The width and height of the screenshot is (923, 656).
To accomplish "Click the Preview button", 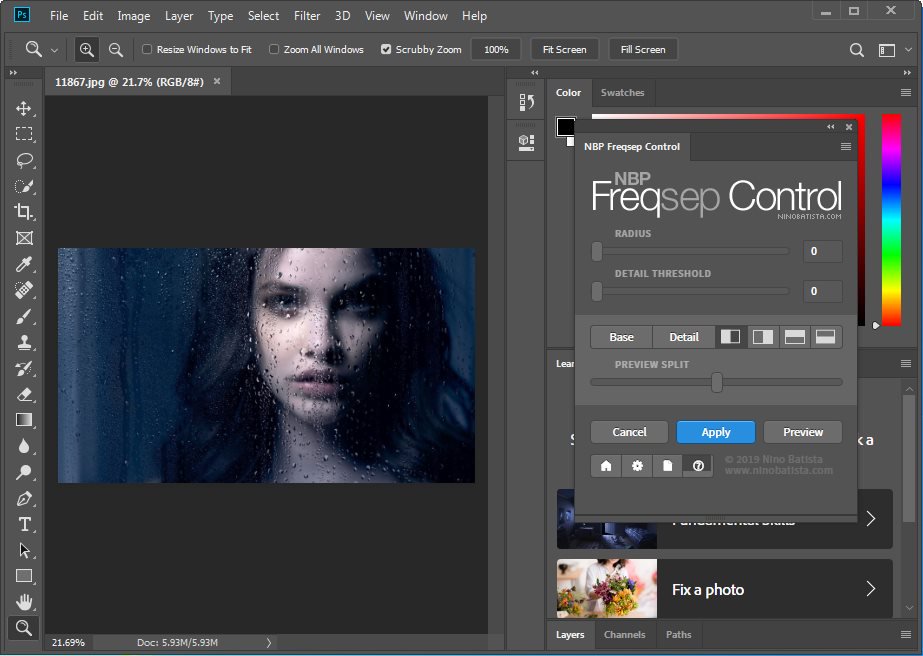I will (803, 432).
